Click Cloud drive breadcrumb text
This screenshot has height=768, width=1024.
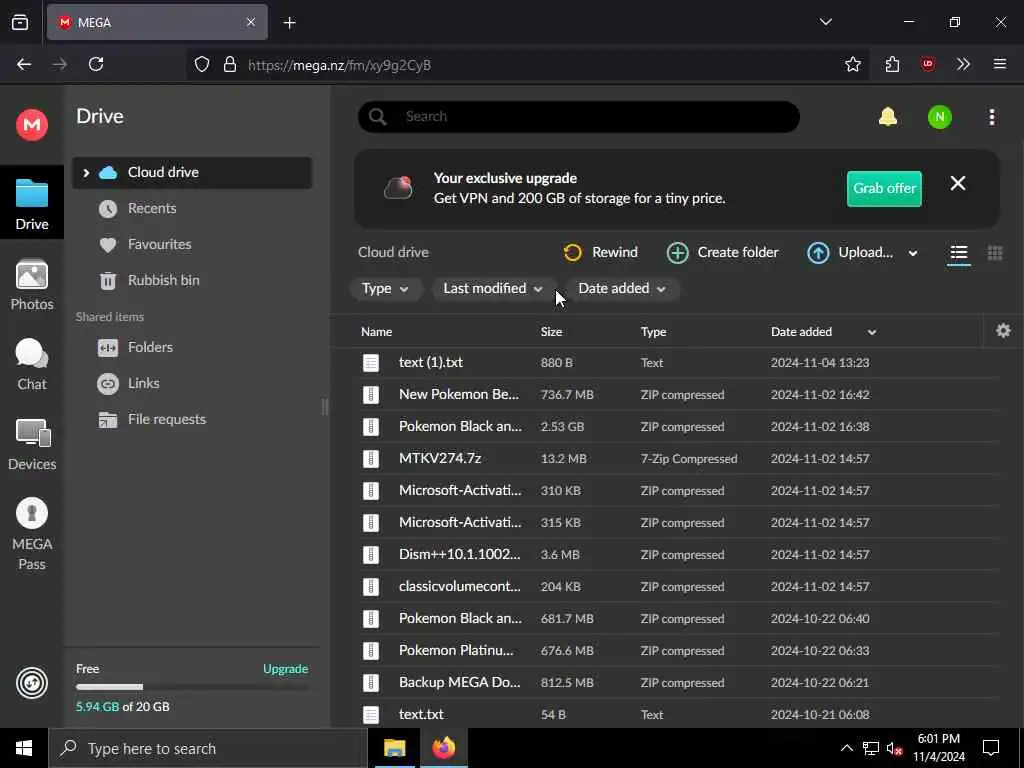(x=393, y=252)
